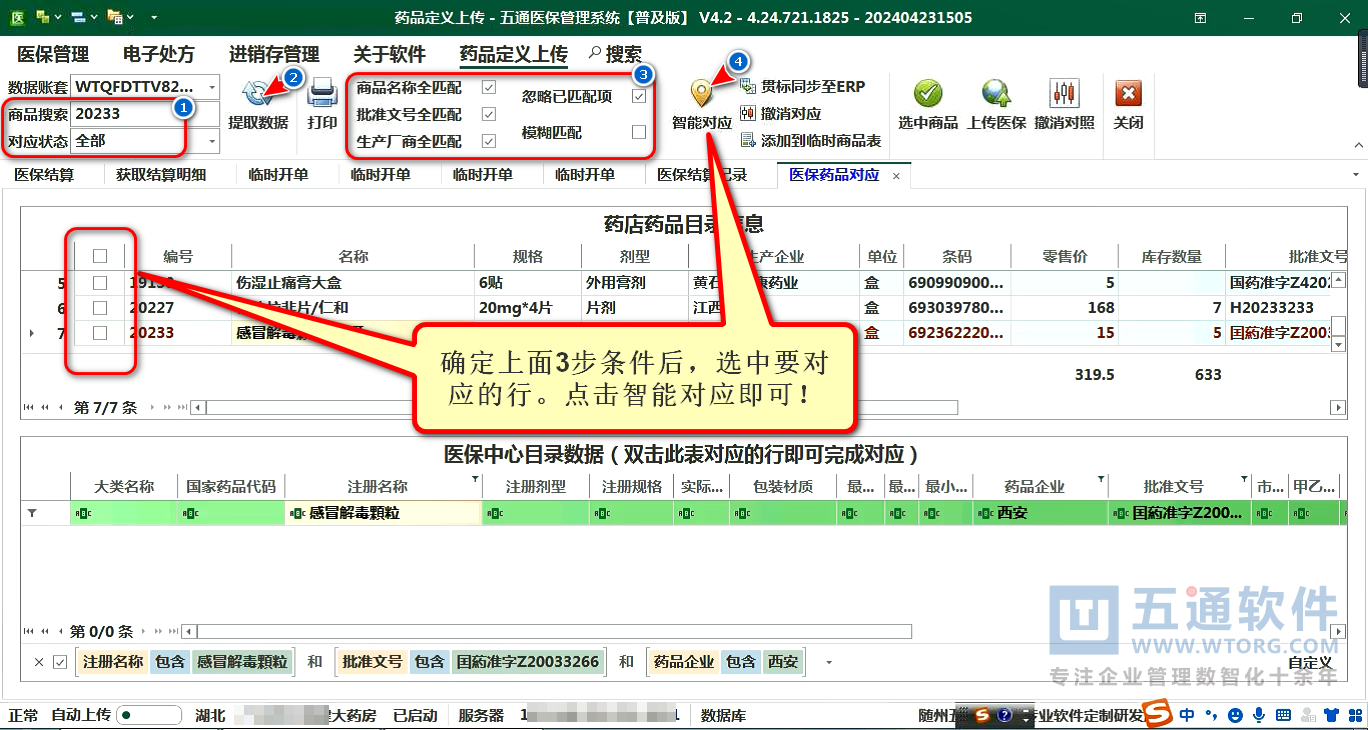Open the 关于软件 menu
Screen dimensions: 1368x730
coord(389,54)
